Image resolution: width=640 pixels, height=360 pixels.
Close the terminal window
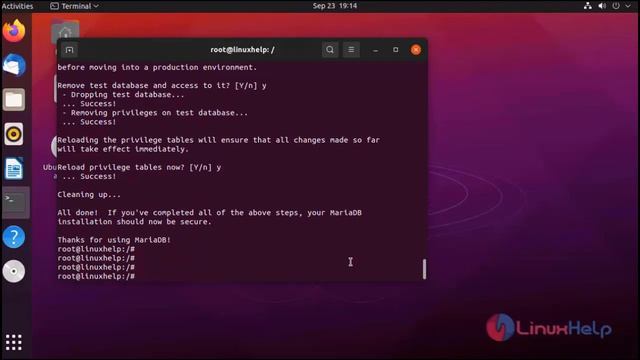click(416, 50)
